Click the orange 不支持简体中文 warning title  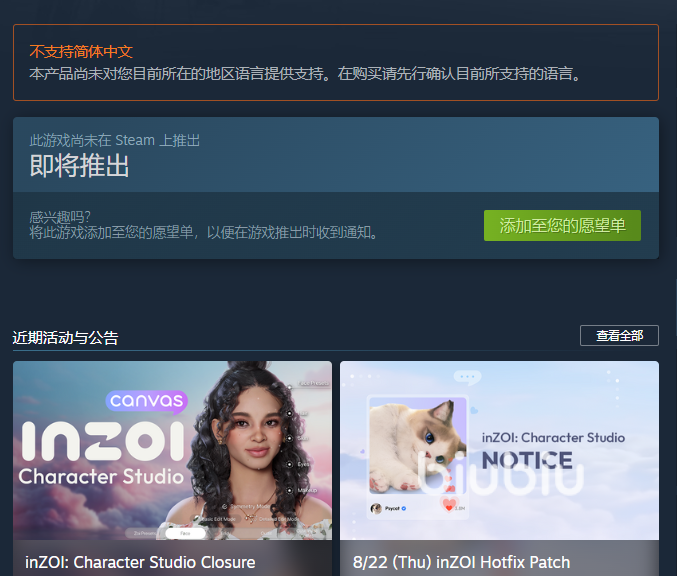point(81,51)
